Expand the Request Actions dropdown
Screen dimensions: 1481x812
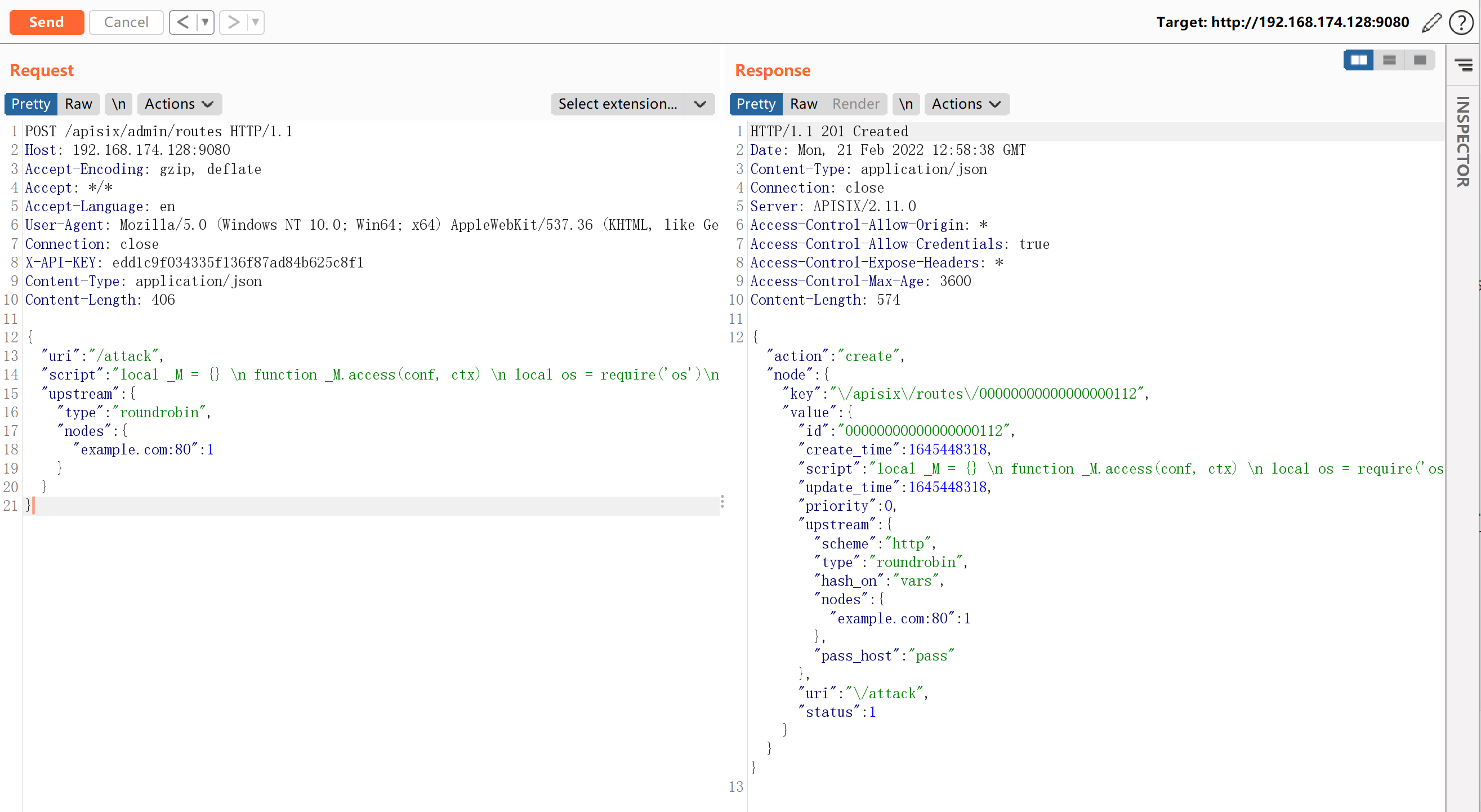[x=179, y=104]
